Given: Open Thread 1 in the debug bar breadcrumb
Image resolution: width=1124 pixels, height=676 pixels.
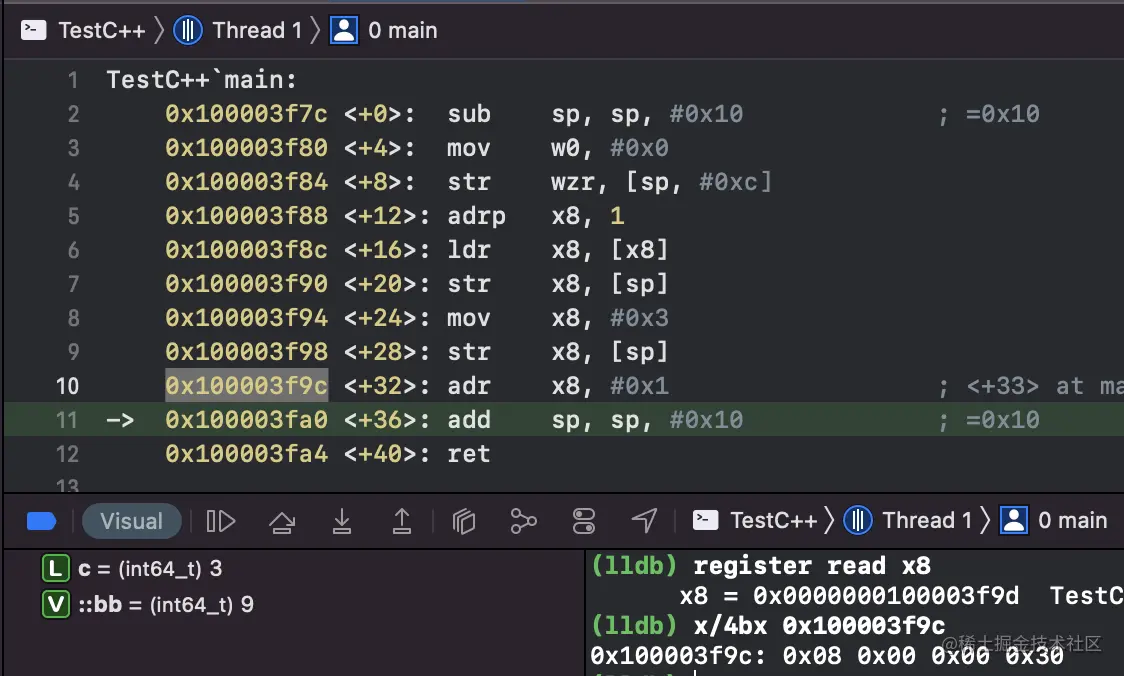Looking at the screenshot, I should click(927, 520).
